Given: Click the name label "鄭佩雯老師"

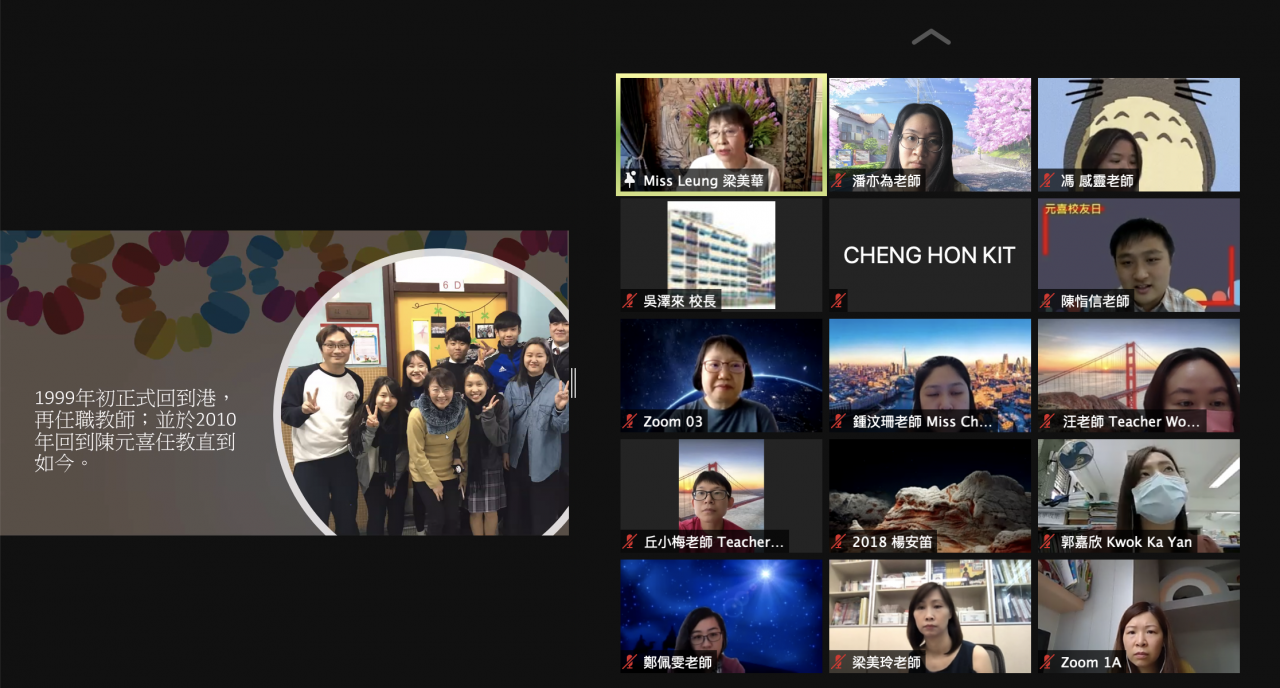Looking at the screenshot, I should [678, 662].
